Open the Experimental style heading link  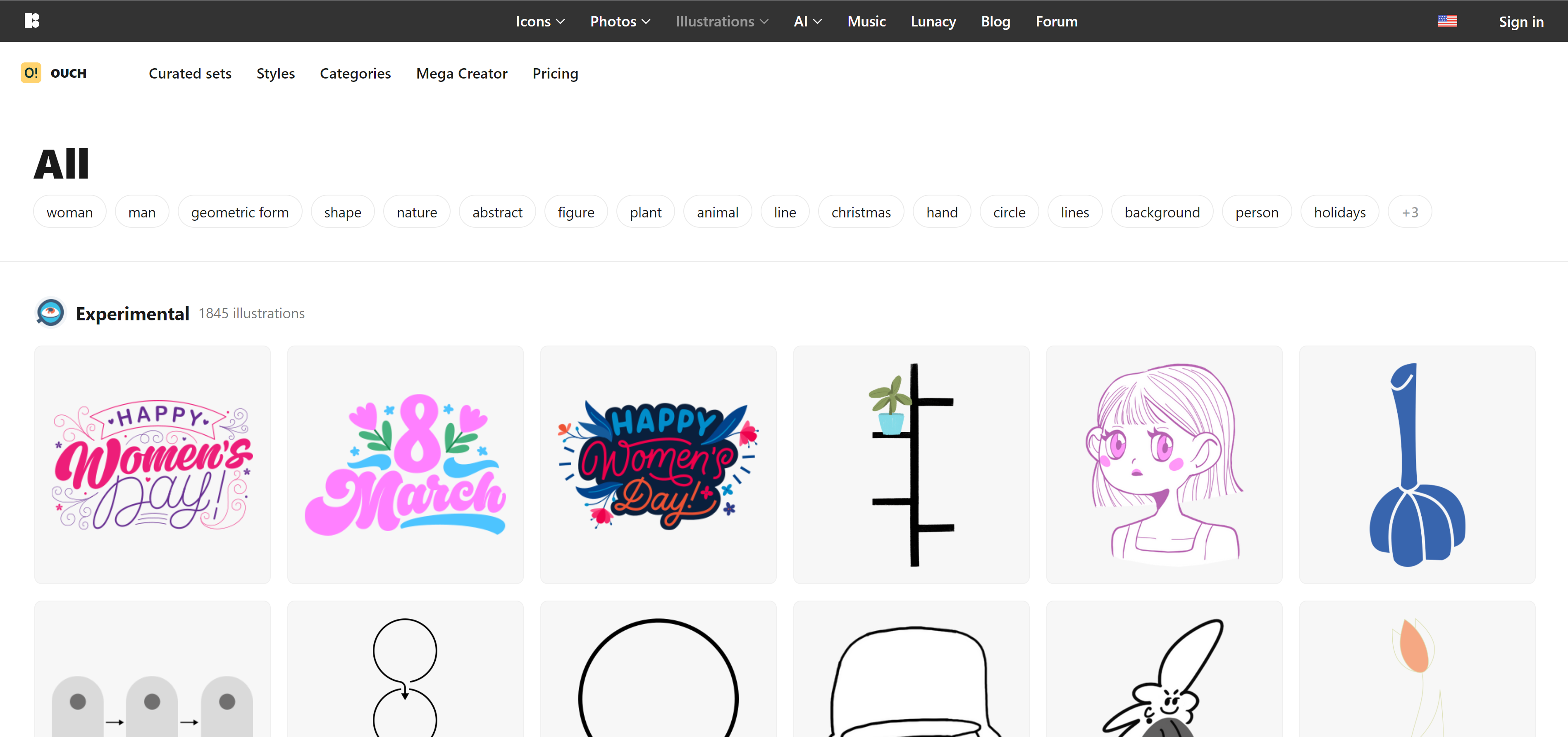click(132, 313)
